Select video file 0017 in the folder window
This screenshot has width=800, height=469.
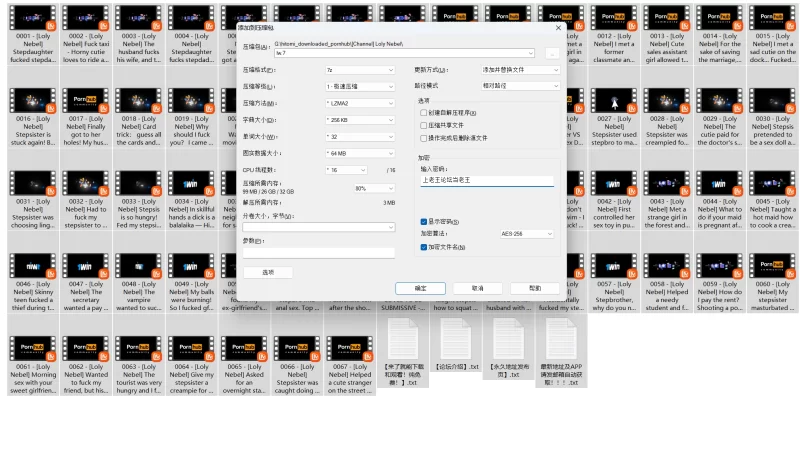click(86, 117)
